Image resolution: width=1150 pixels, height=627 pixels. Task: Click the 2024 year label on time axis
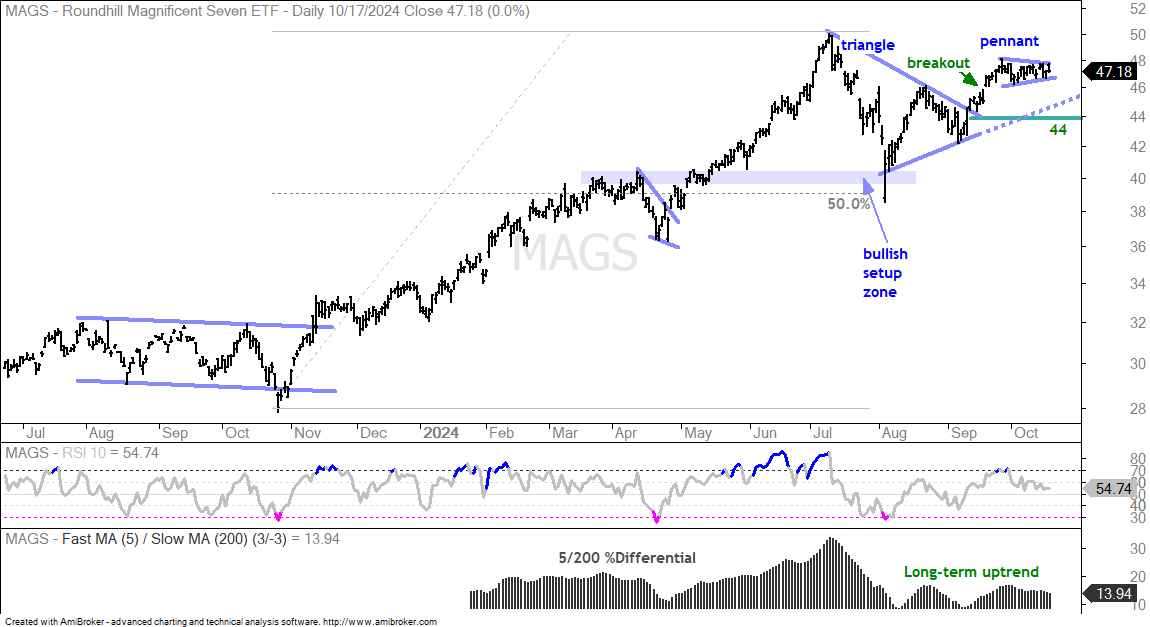pyautogui.click(x=441, y=433)
